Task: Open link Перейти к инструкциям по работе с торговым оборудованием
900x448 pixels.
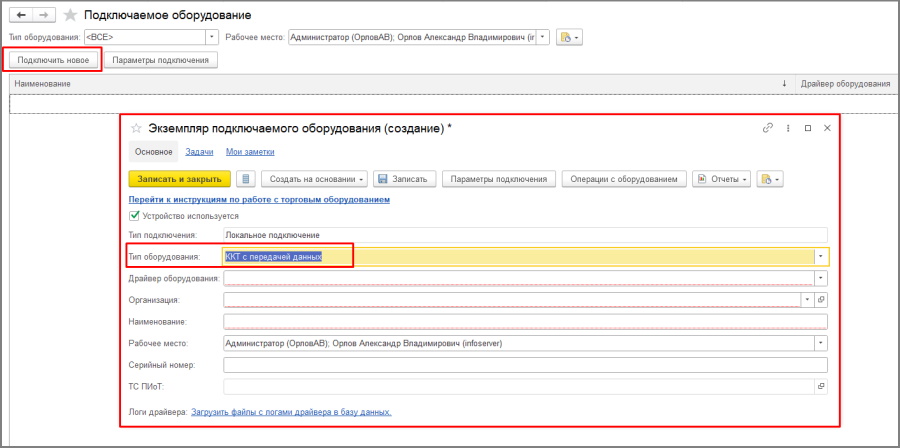Action: (259, 199)
